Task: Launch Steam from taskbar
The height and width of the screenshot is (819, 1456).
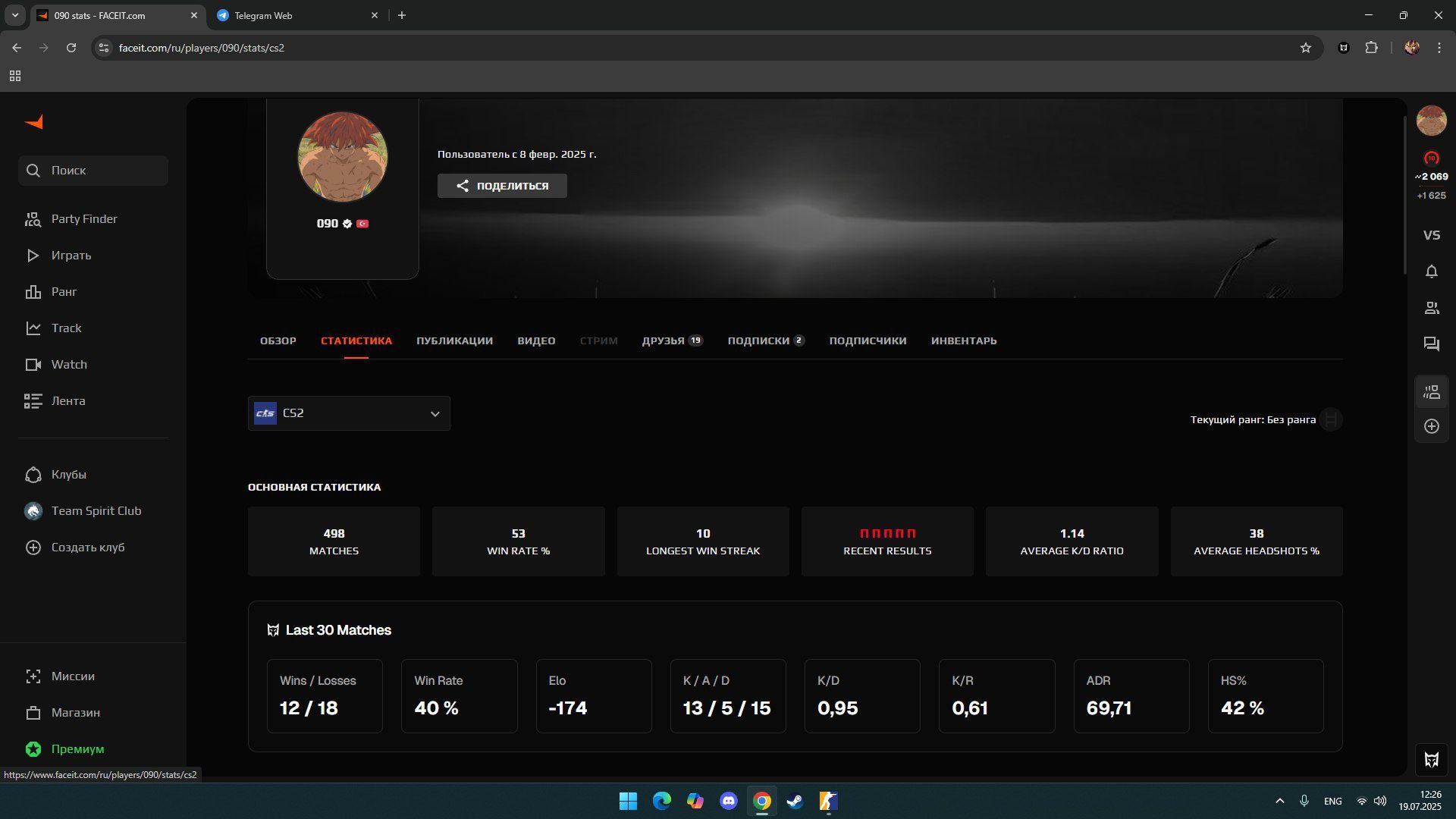Action: [795, 801]
